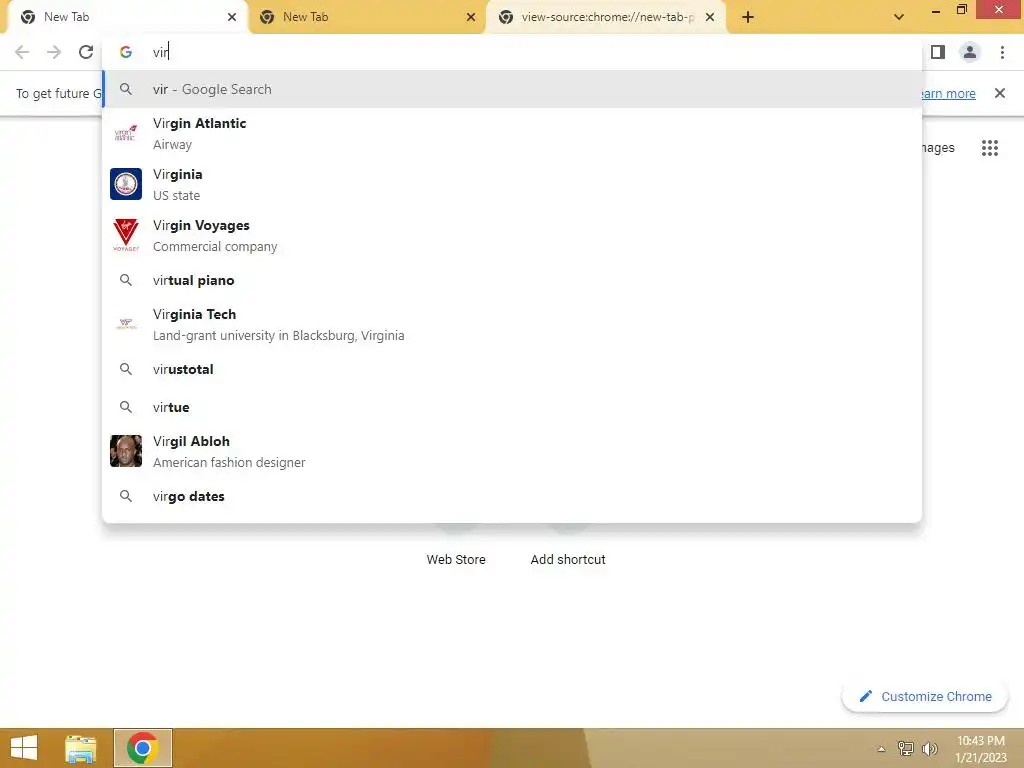Click the Images link at top right

point(938,148)
